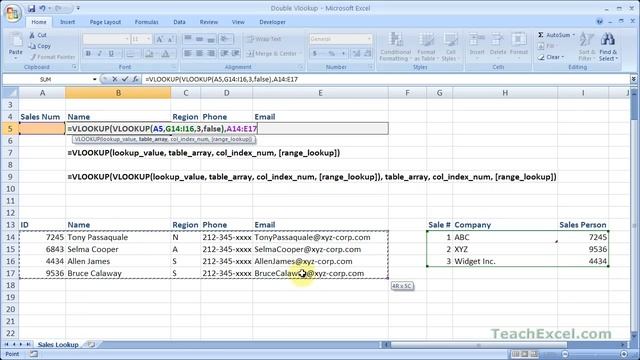
Task: Apply percent style
Action: point(331,53)
